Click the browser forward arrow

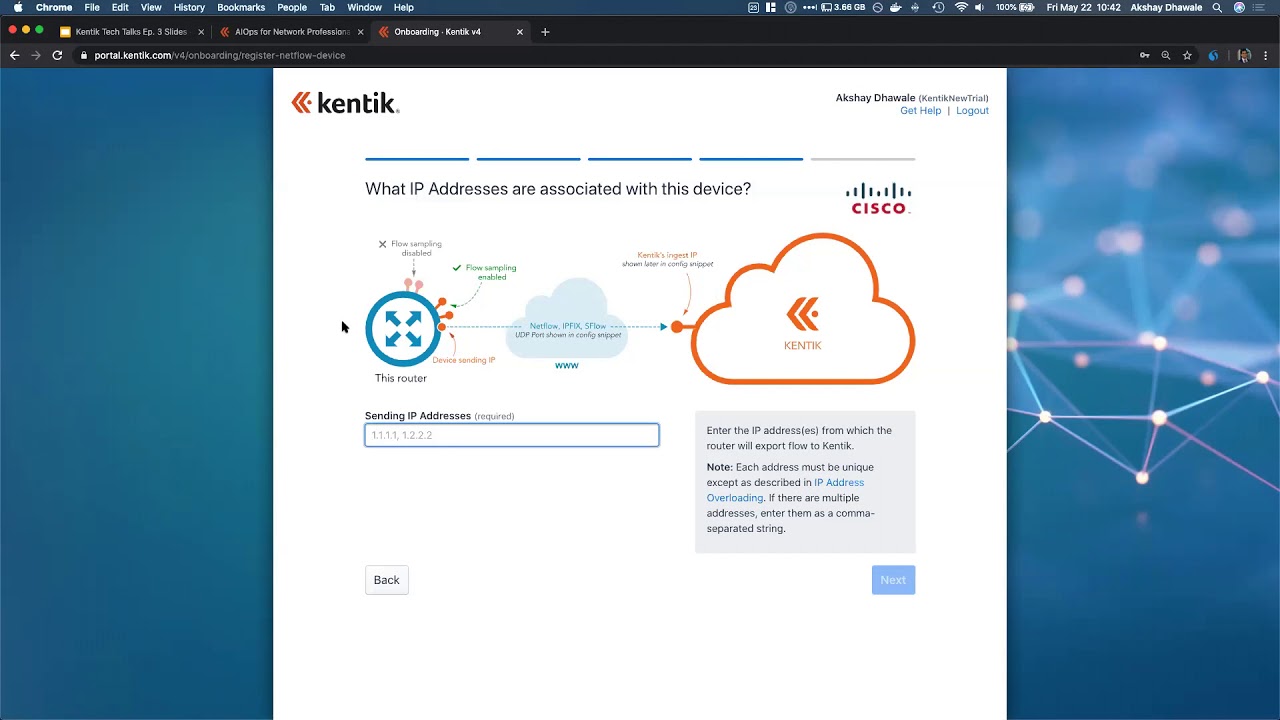click(36, 55)
